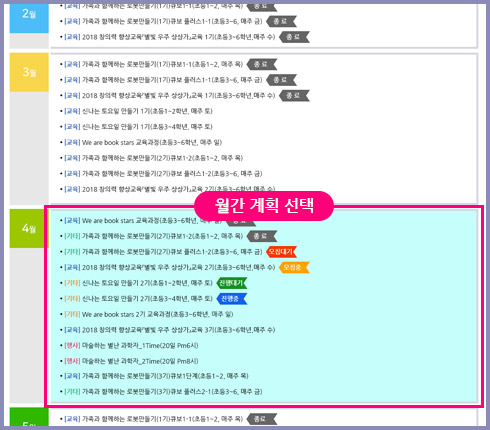Click the gray 종료 badge on March's first entry
The height and width of the screenshot is (430, 490).
coord(262,64)
